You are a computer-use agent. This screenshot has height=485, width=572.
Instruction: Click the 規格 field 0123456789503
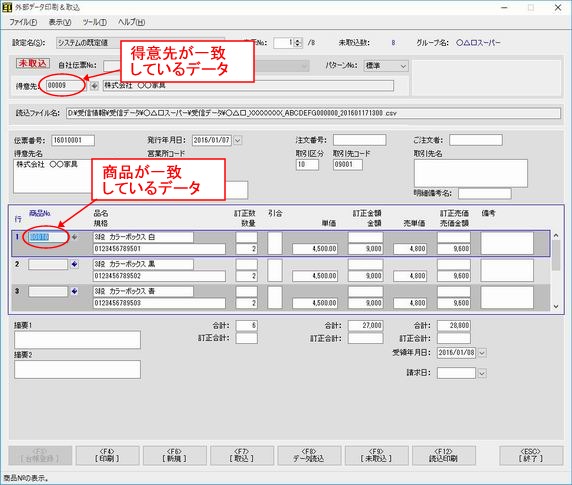point(159,303)
